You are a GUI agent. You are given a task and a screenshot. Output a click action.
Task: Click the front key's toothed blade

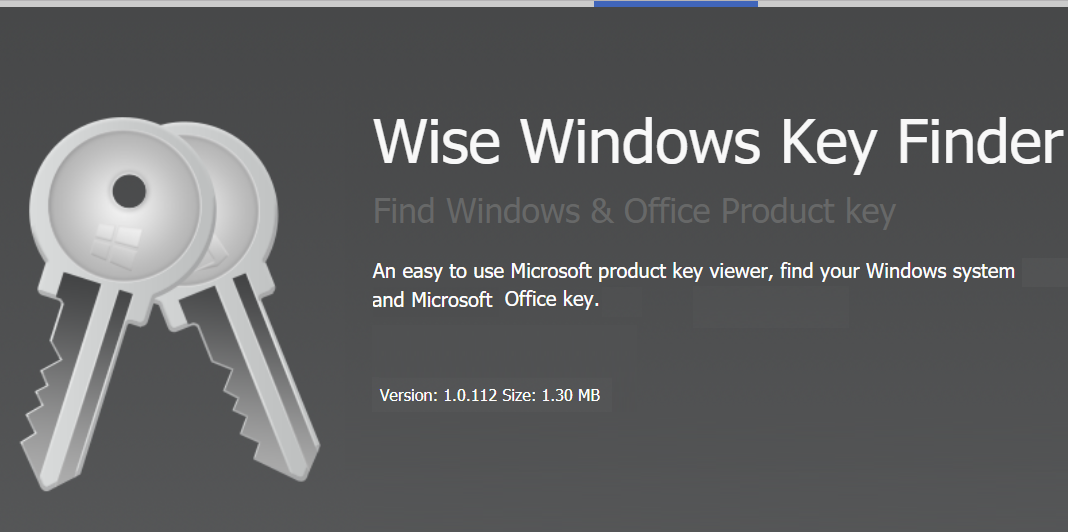75,400
